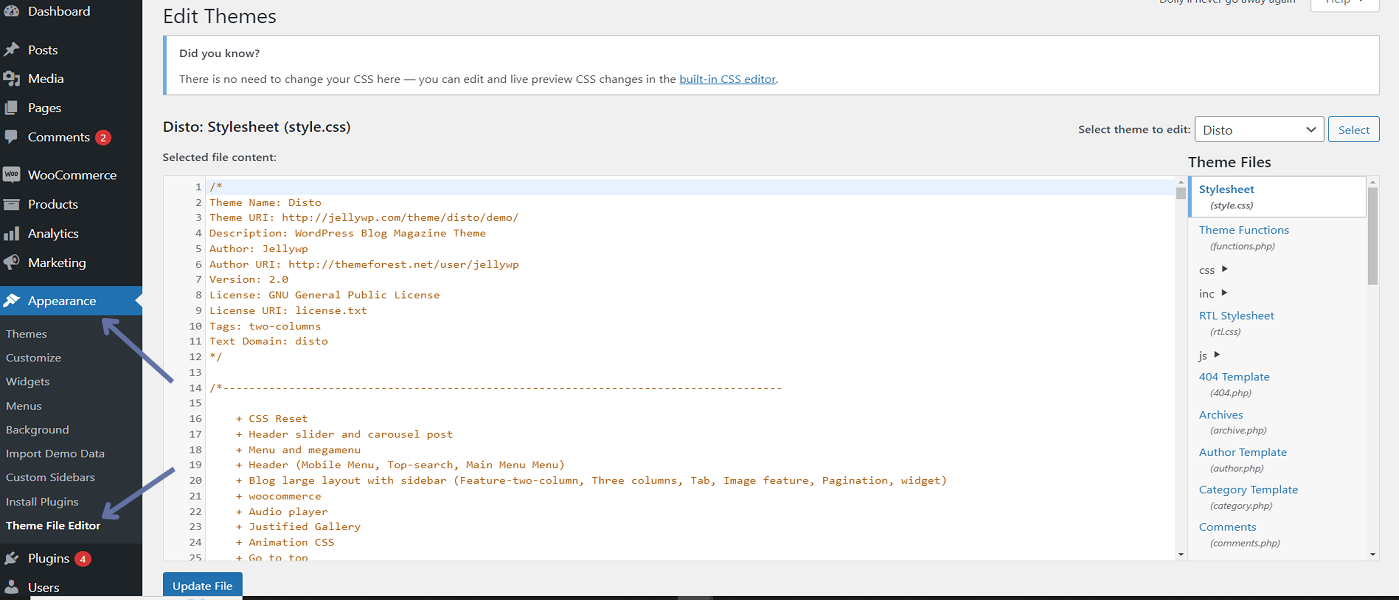This screenshot has height=600, width=1399.
Task: Click the Update File button
Action: tap(202, 585)
